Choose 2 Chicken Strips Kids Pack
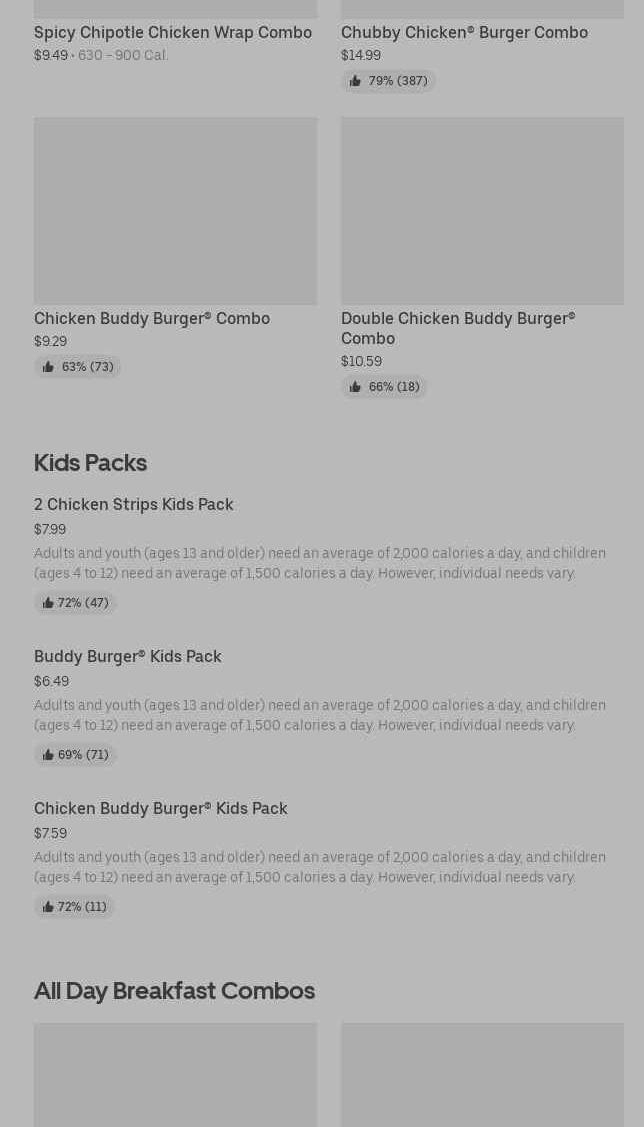 coord(134,504)
